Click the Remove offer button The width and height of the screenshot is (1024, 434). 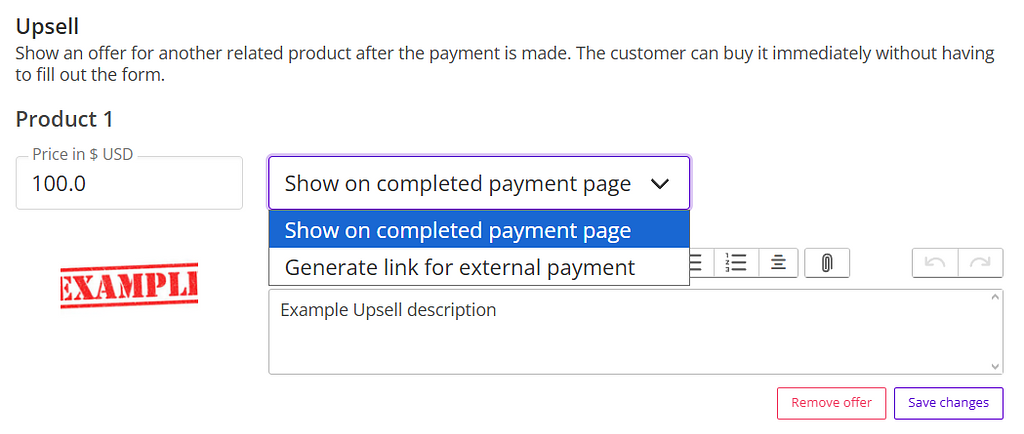tap(831, 403)
